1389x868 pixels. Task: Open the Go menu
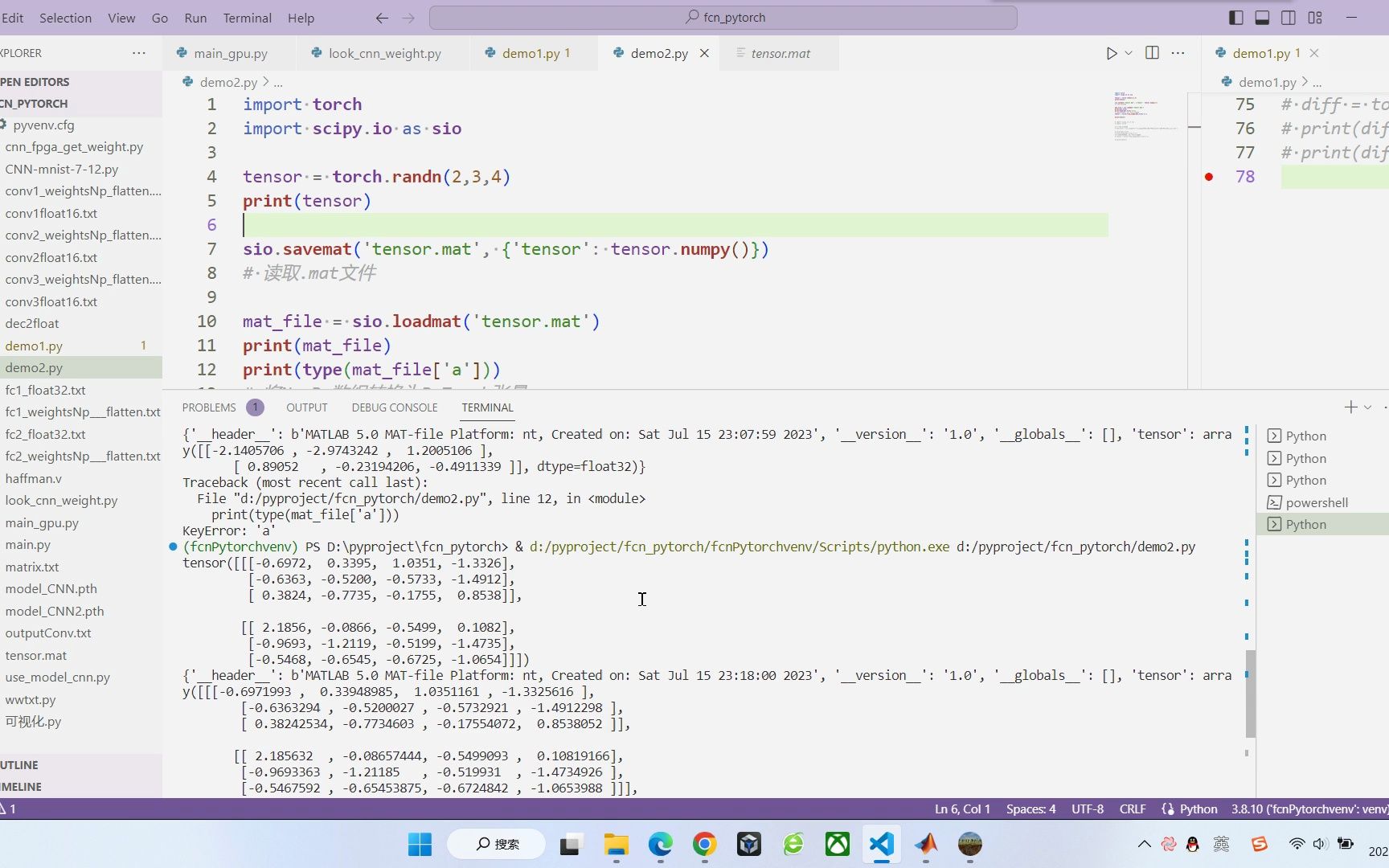[160, 18]
